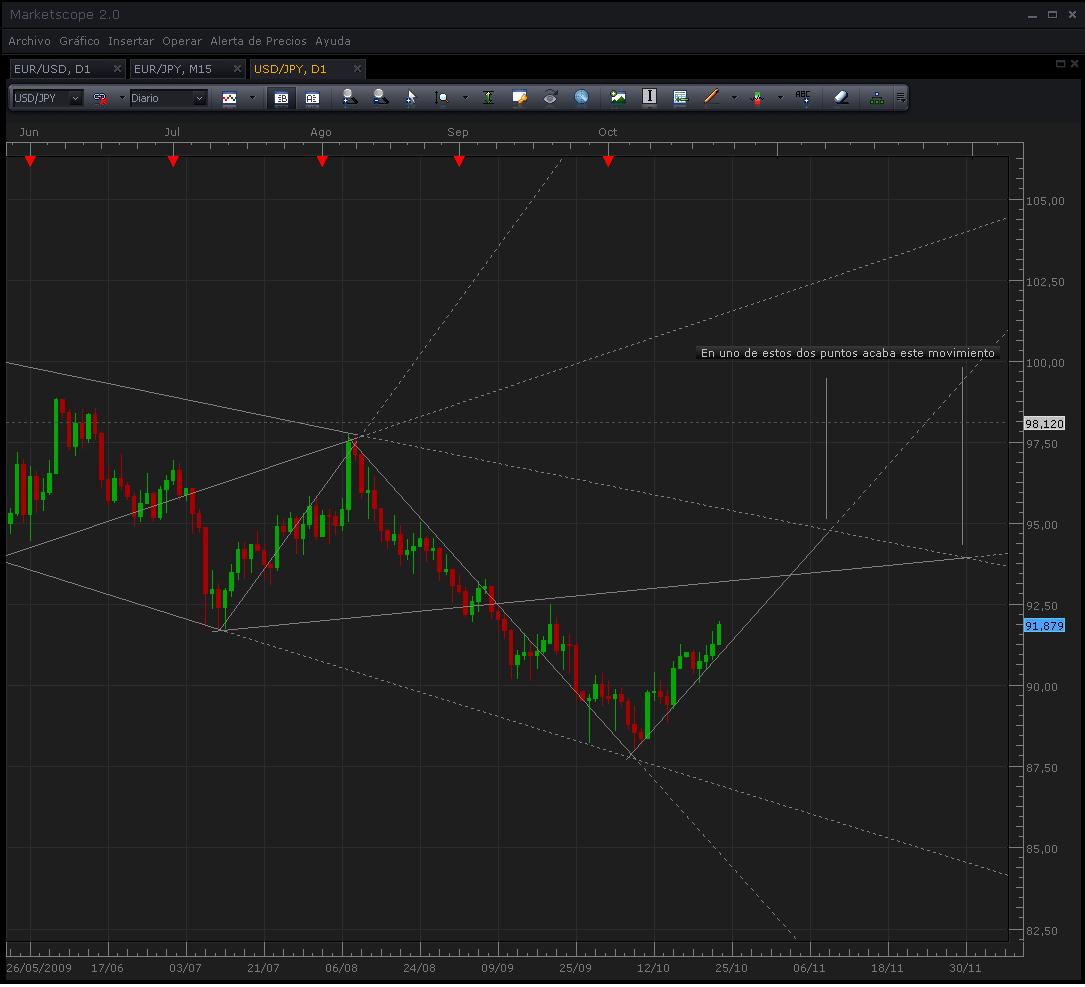
Task: Click the red Jun marker triangle
Action: 30,161
